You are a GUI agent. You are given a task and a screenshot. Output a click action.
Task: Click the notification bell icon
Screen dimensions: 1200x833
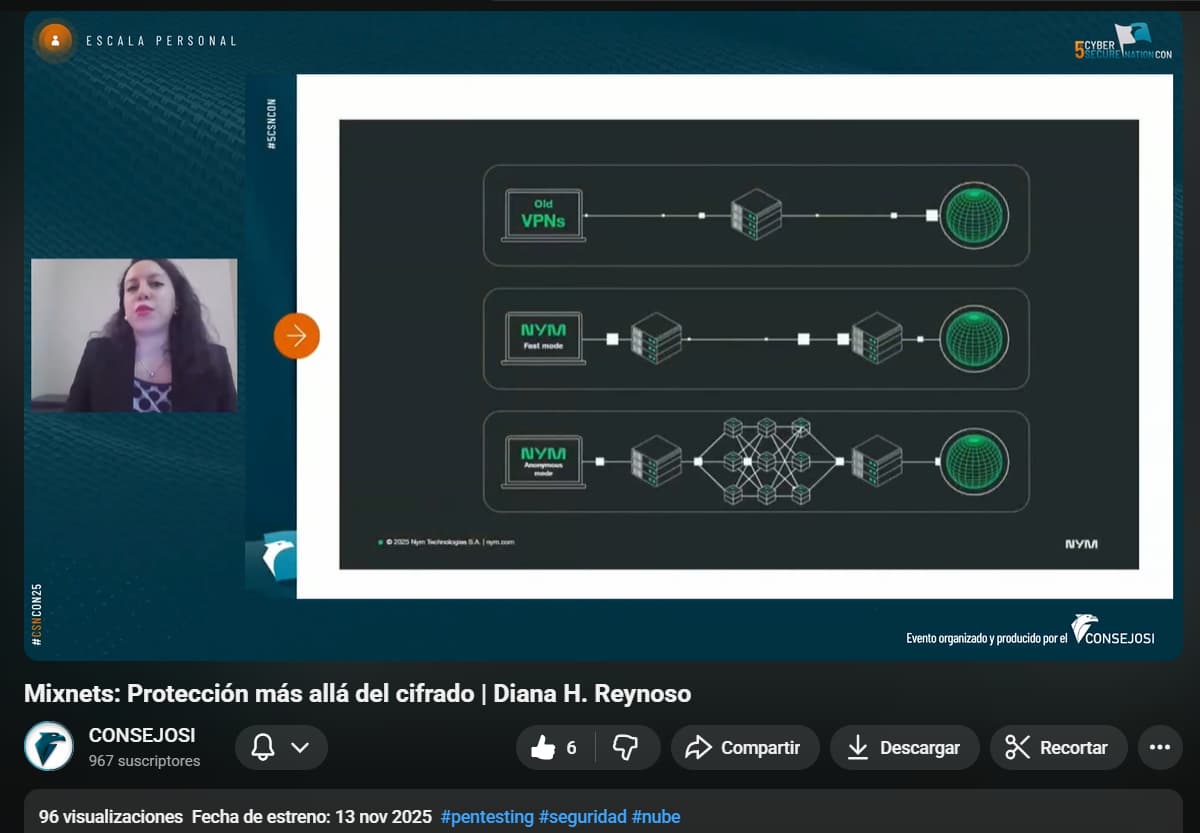[x=263, y=748]
